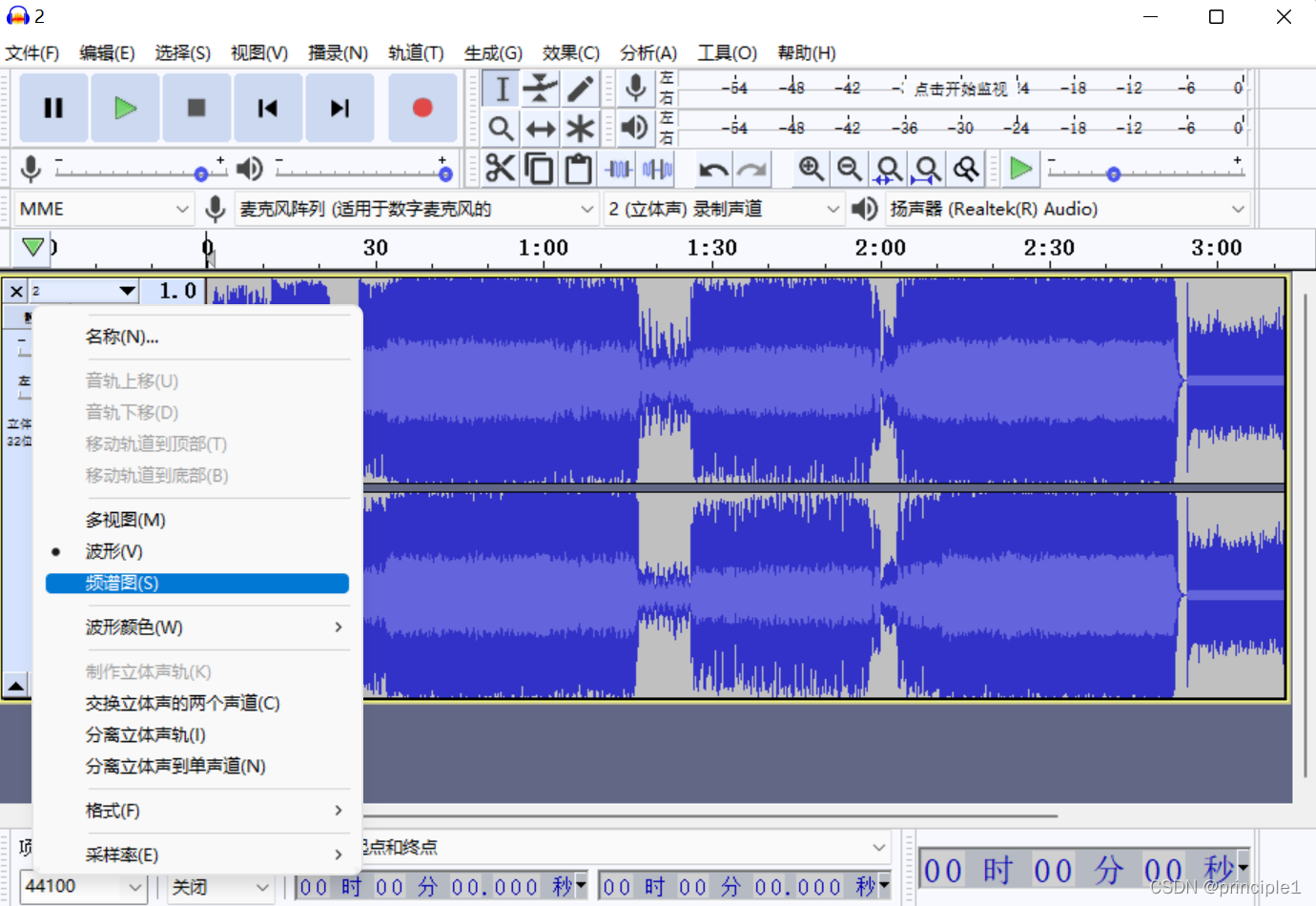Open the 编辑(E) menu
Screen dimensions: 1316x906
[107, 52]
